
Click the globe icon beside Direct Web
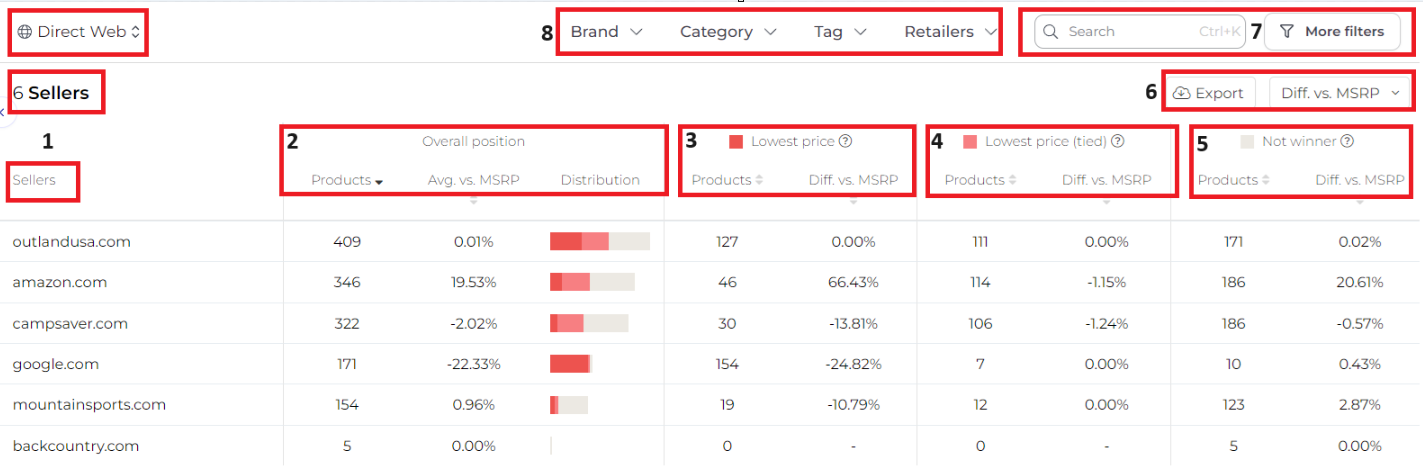25,32
